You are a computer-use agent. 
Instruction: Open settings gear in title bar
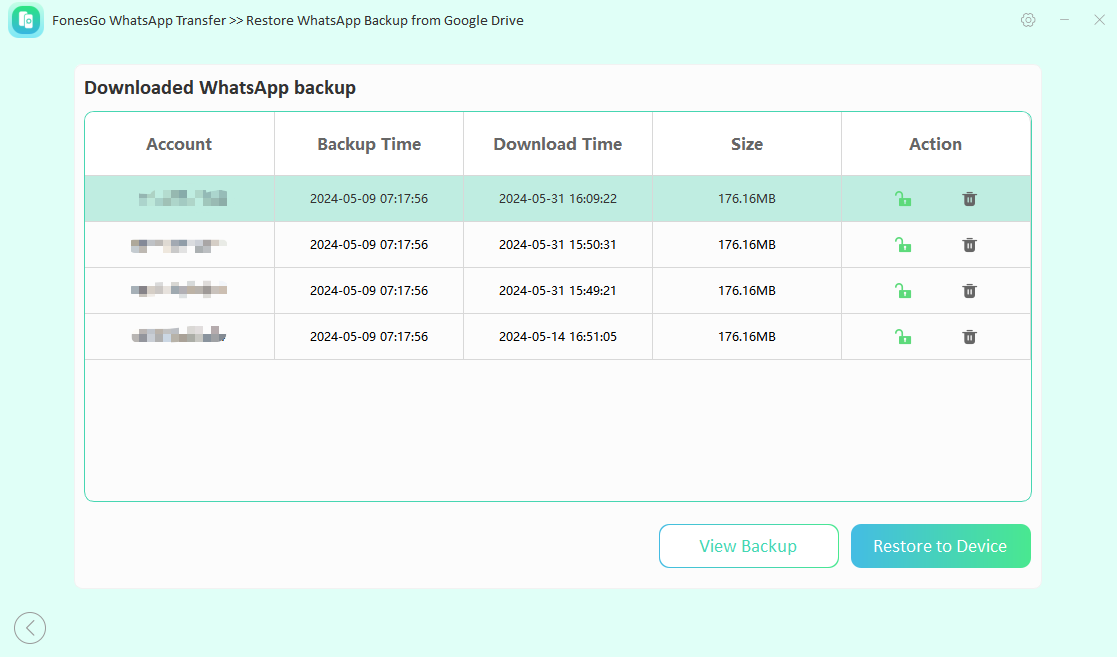tap(1028, 20)
